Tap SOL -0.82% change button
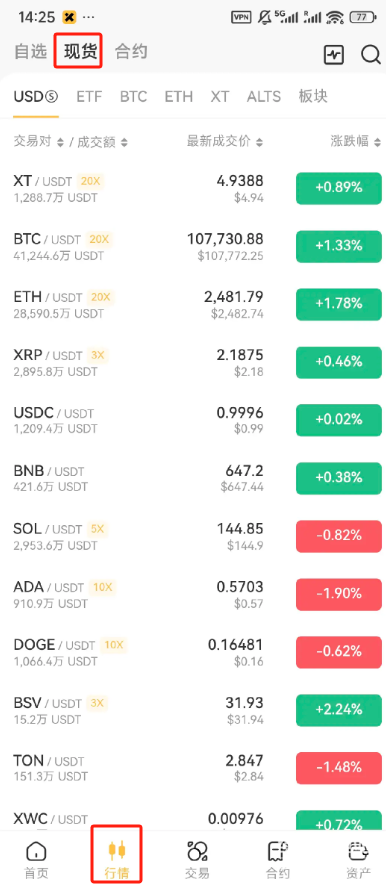386x885 pixels. [339, 536]
